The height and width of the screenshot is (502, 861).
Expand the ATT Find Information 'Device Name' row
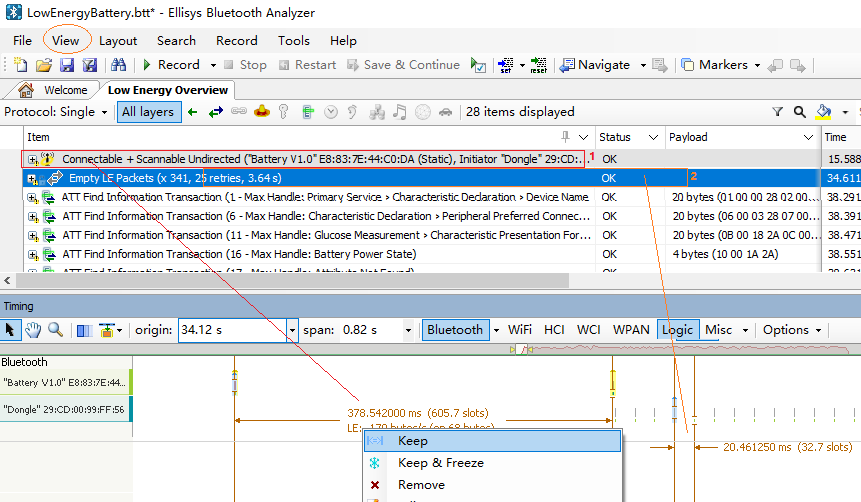click(33, 198)
